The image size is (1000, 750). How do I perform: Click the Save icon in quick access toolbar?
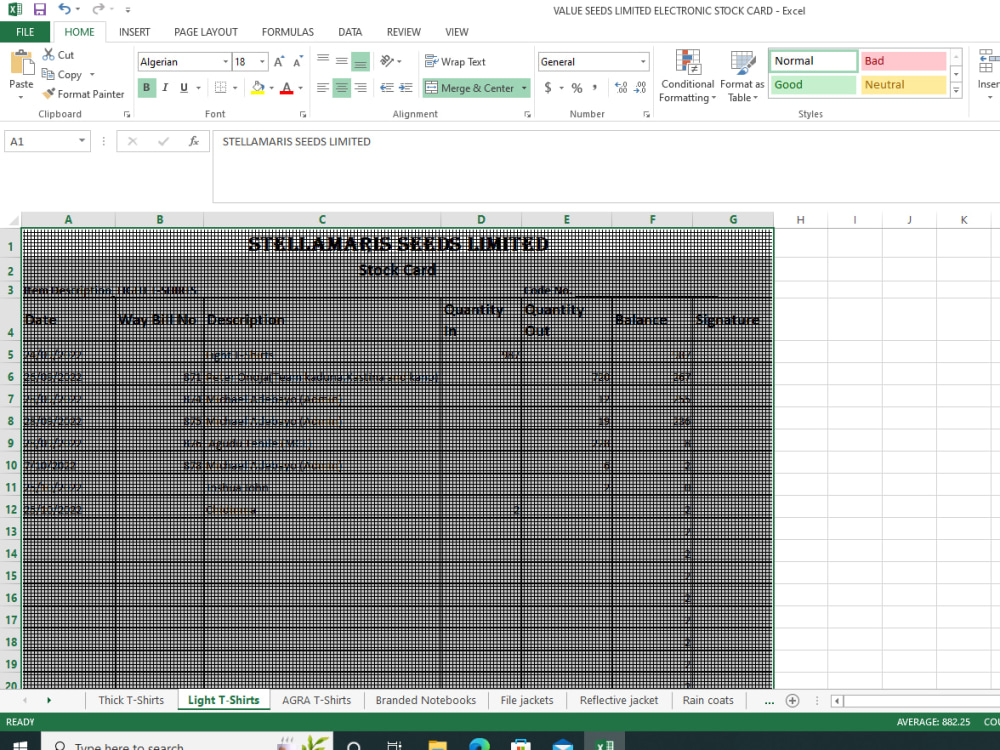click(x=40, y=10)
